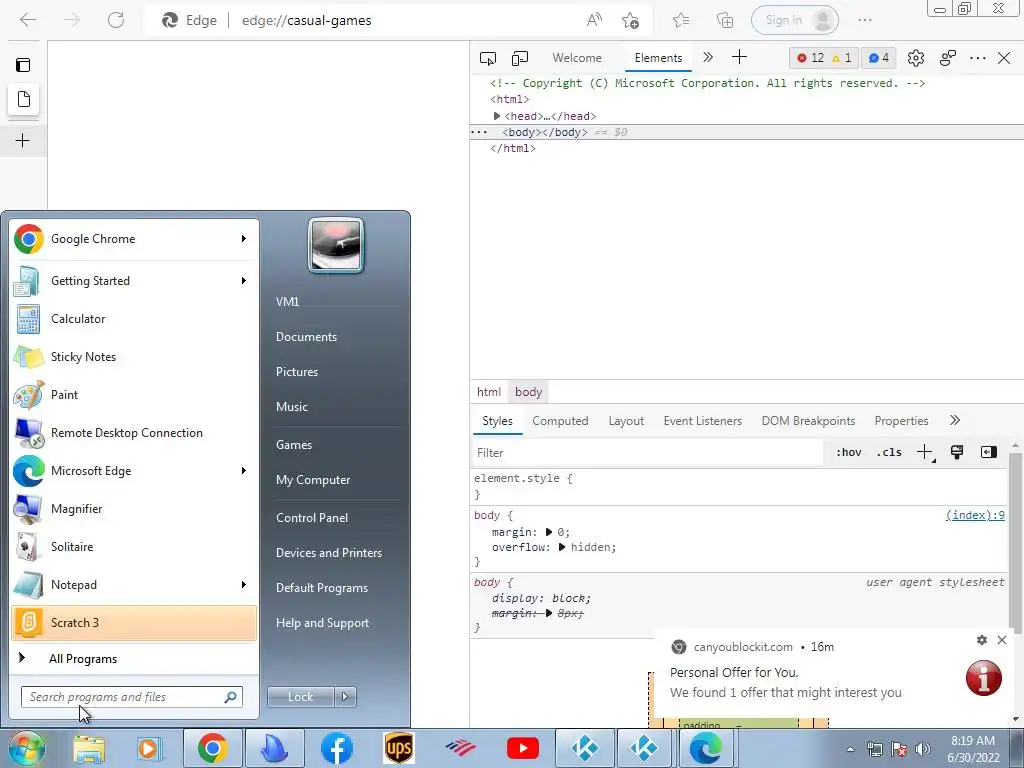Viewport: 1024px width, 768px height.
Task: Open UPS icon on taskbar
Action: [398, 748]
